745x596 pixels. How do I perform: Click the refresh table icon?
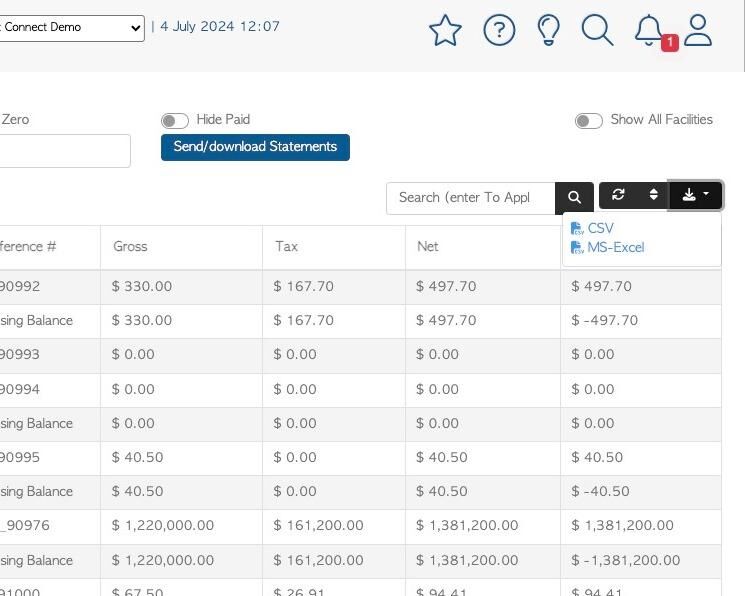click(618, 194)
